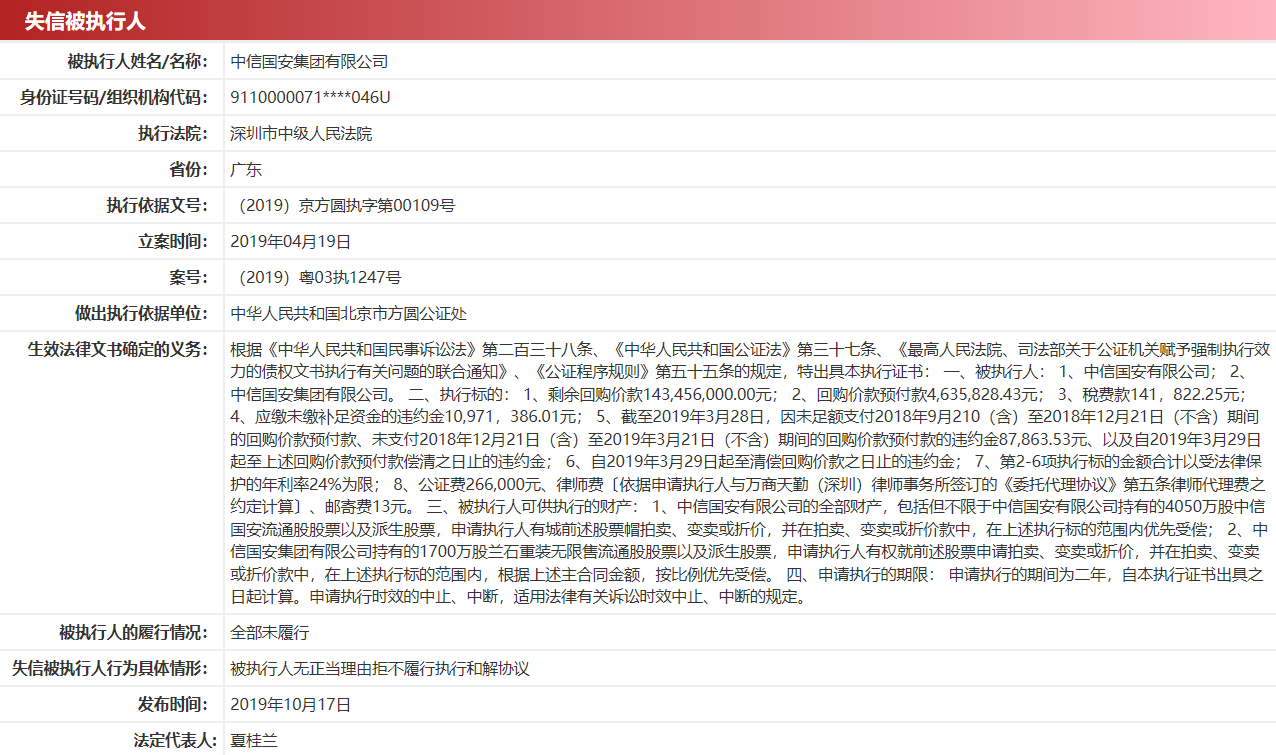Click 中华人民共和国北京市方圆公证处 value
The width and height of the screenshot is (1276, 755).
click(x=348, y=313)
